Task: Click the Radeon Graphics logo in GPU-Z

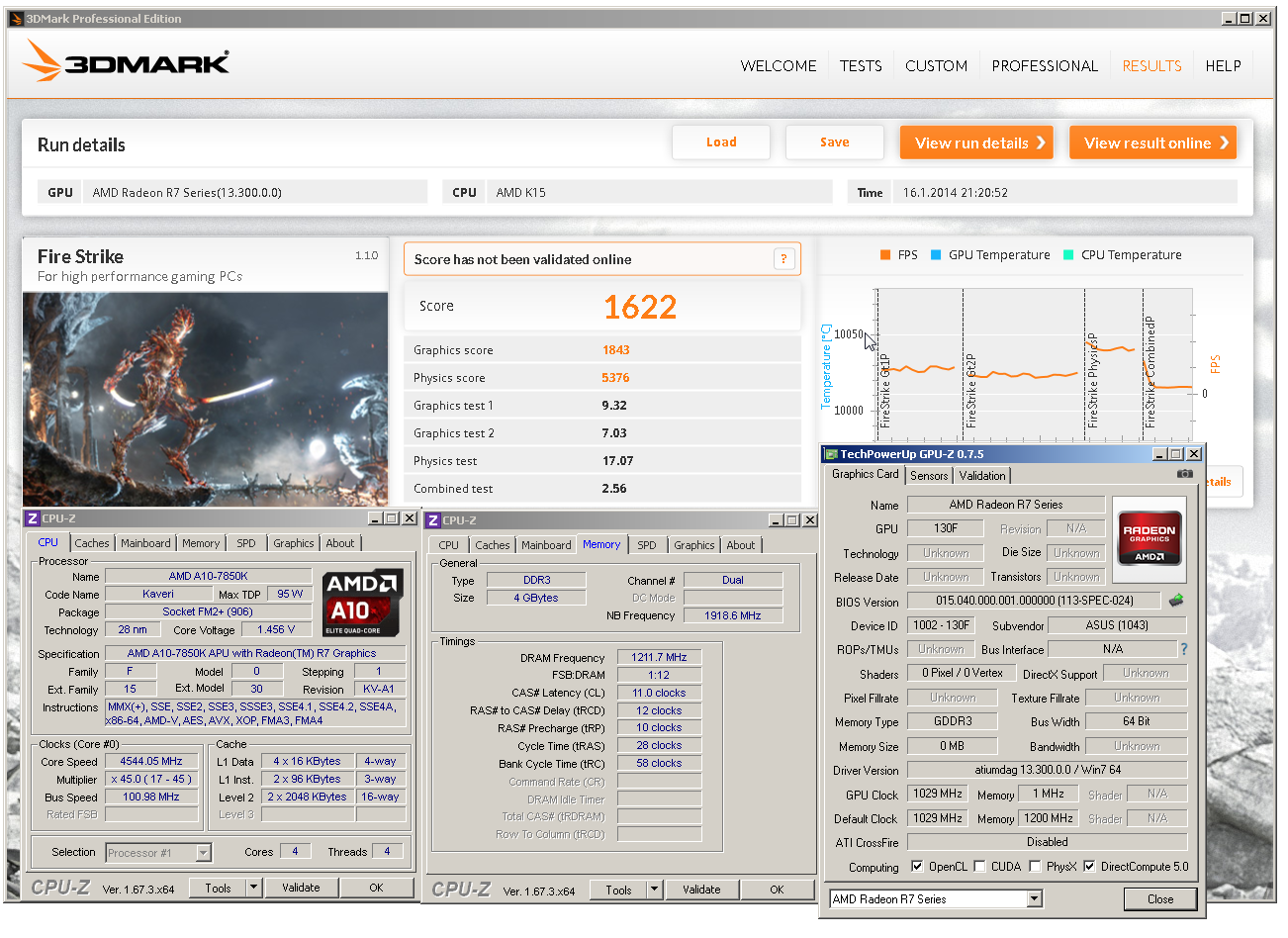Action: (1150, 537)
